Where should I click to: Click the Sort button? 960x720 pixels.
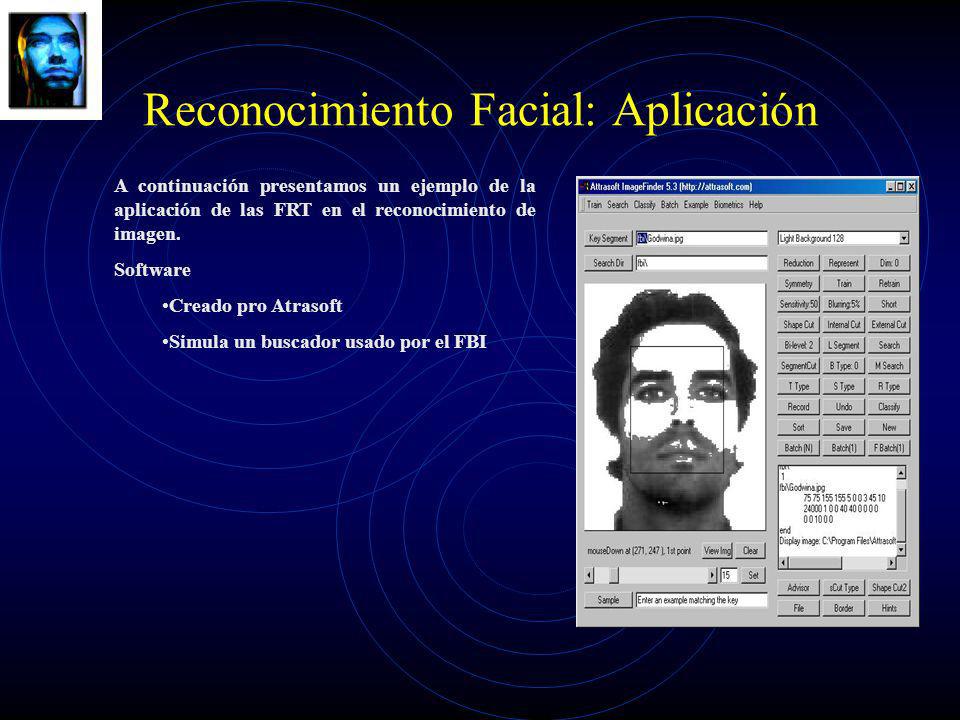(798, 427)
